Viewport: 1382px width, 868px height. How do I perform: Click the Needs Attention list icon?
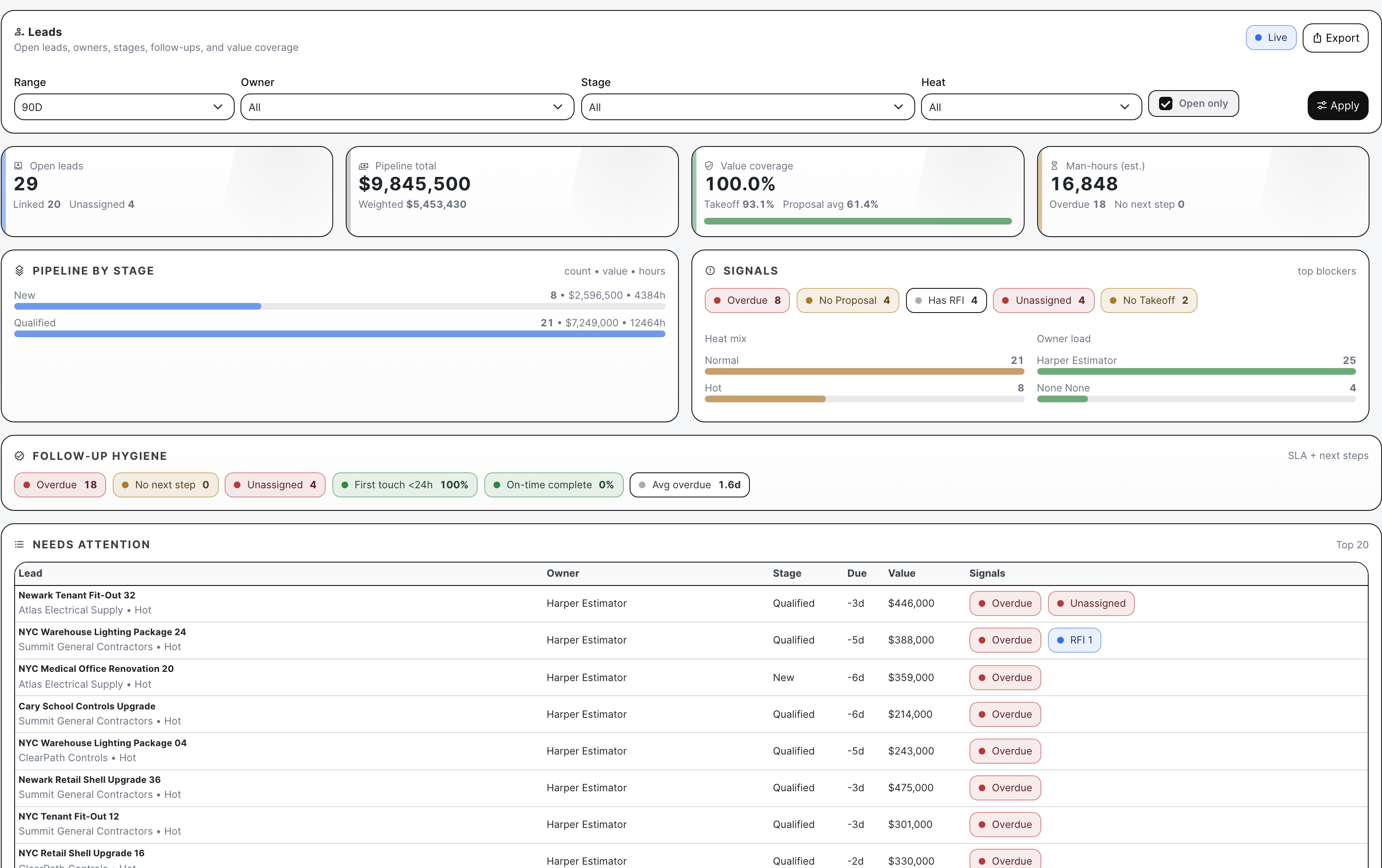(x=20, y=545)
